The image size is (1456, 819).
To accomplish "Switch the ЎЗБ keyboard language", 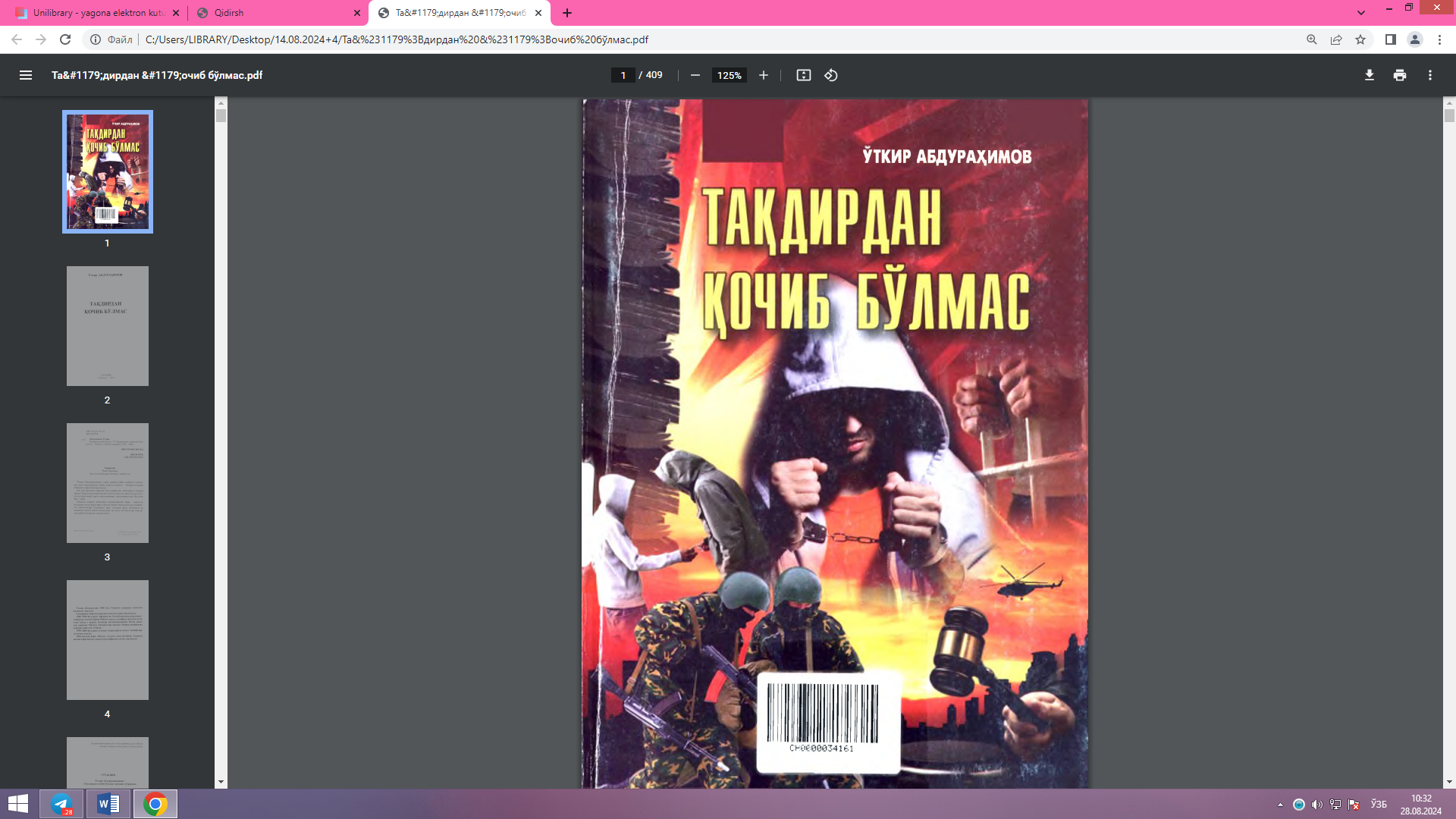I will (1379, 805).
